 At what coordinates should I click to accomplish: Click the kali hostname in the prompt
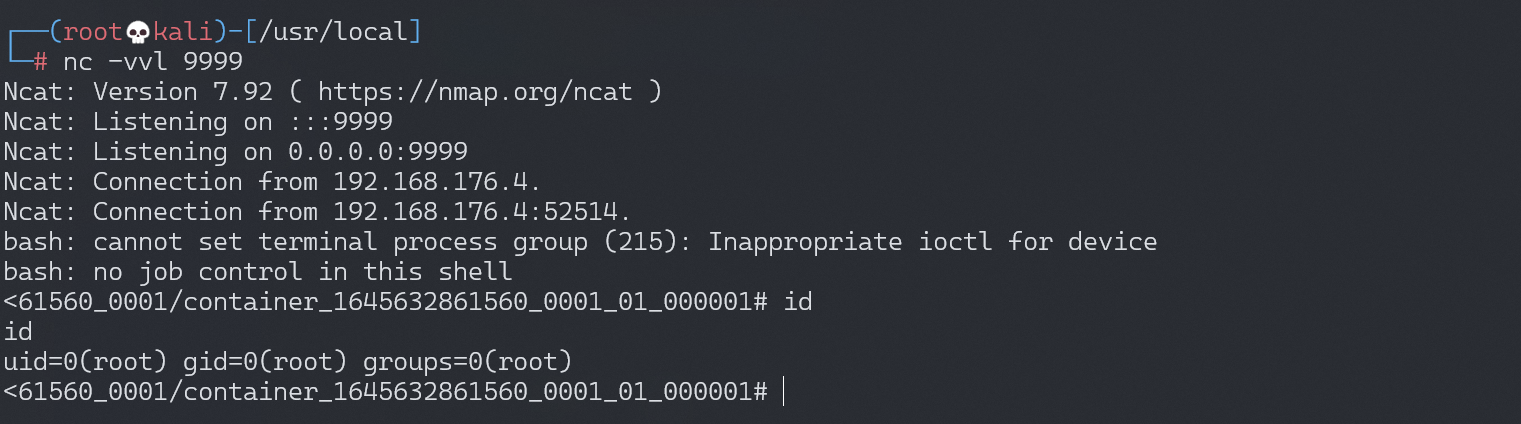[182, 32]
